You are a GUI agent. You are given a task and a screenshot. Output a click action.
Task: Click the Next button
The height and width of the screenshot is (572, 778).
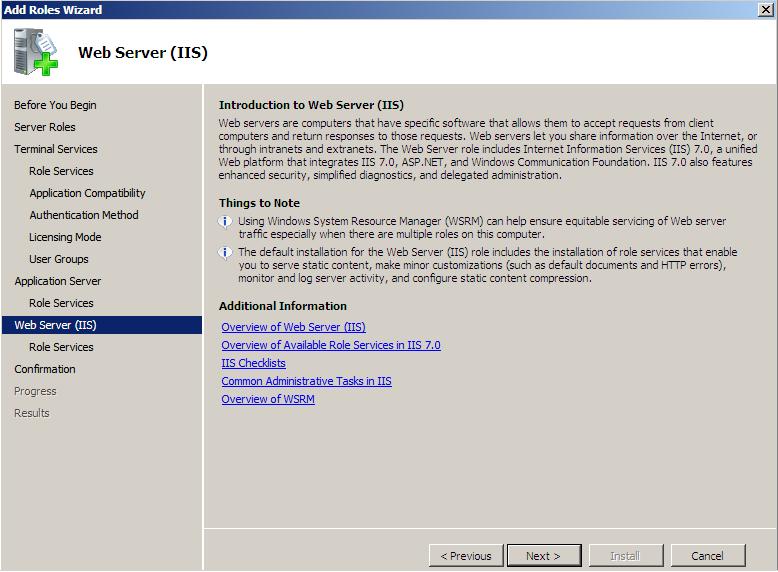click(x=544, y=556)
